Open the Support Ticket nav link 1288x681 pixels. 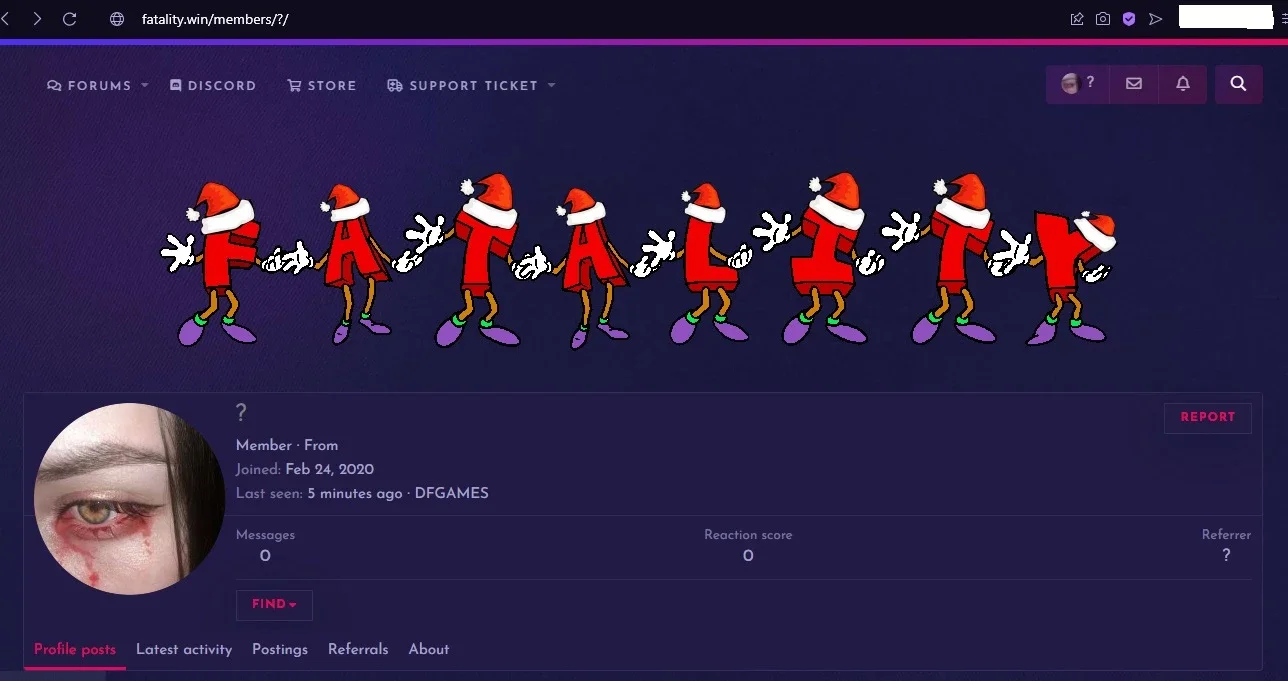pos(463,86)
